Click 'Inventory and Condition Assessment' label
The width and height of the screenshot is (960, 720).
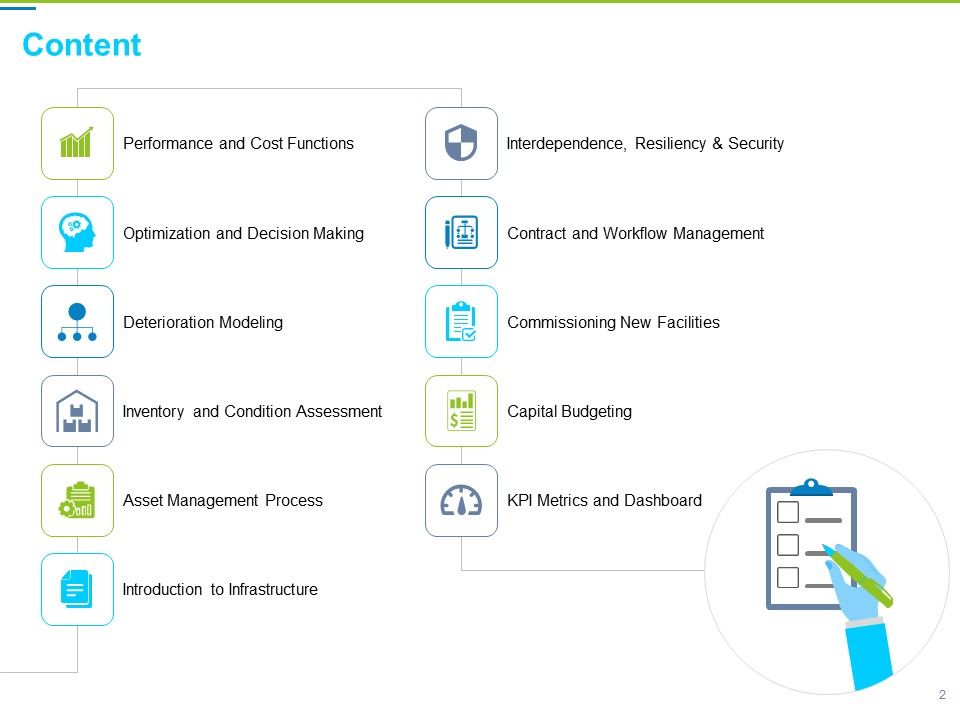252,411
